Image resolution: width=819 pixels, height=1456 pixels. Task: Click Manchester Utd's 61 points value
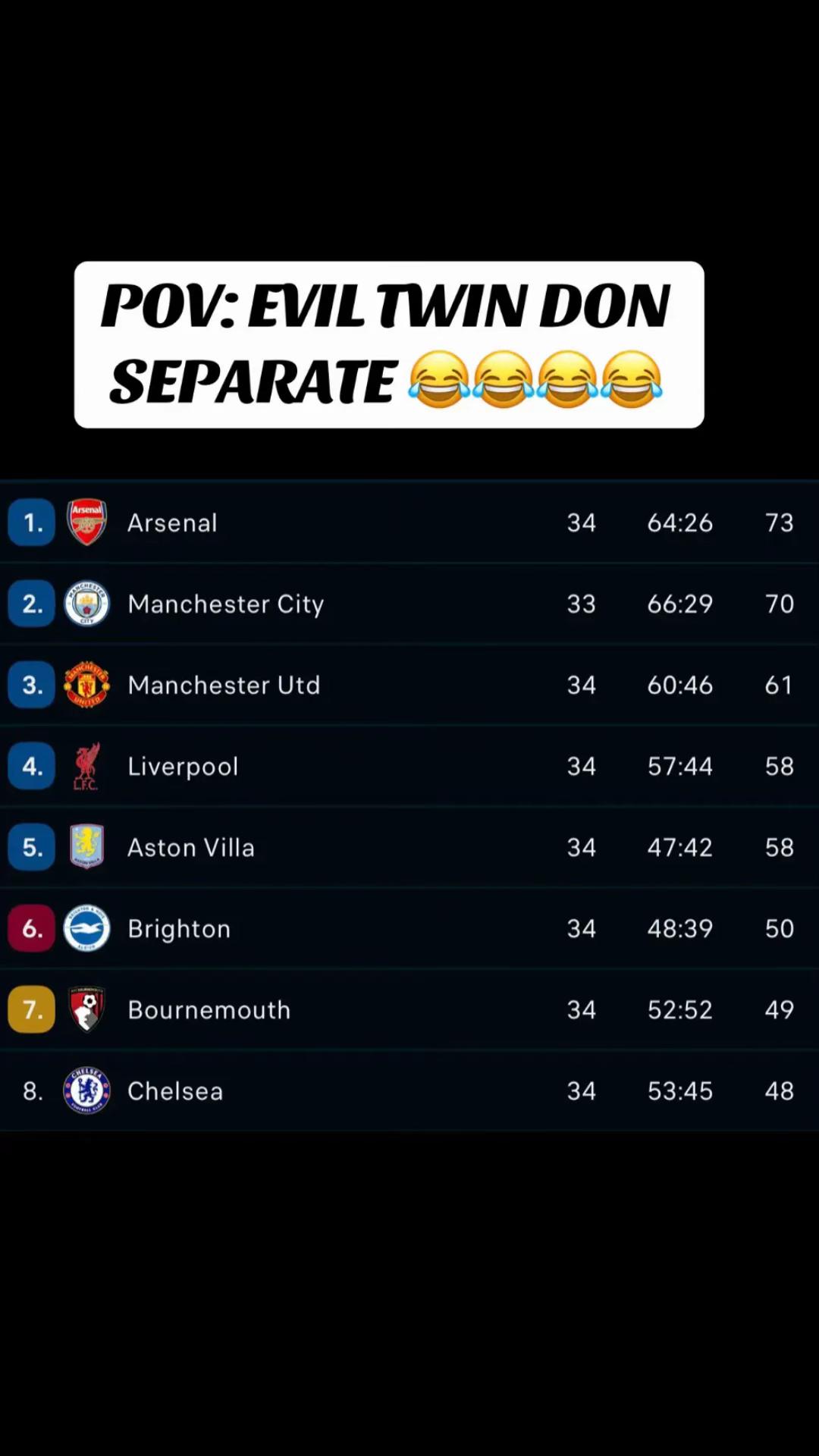[x=779, y=685]
